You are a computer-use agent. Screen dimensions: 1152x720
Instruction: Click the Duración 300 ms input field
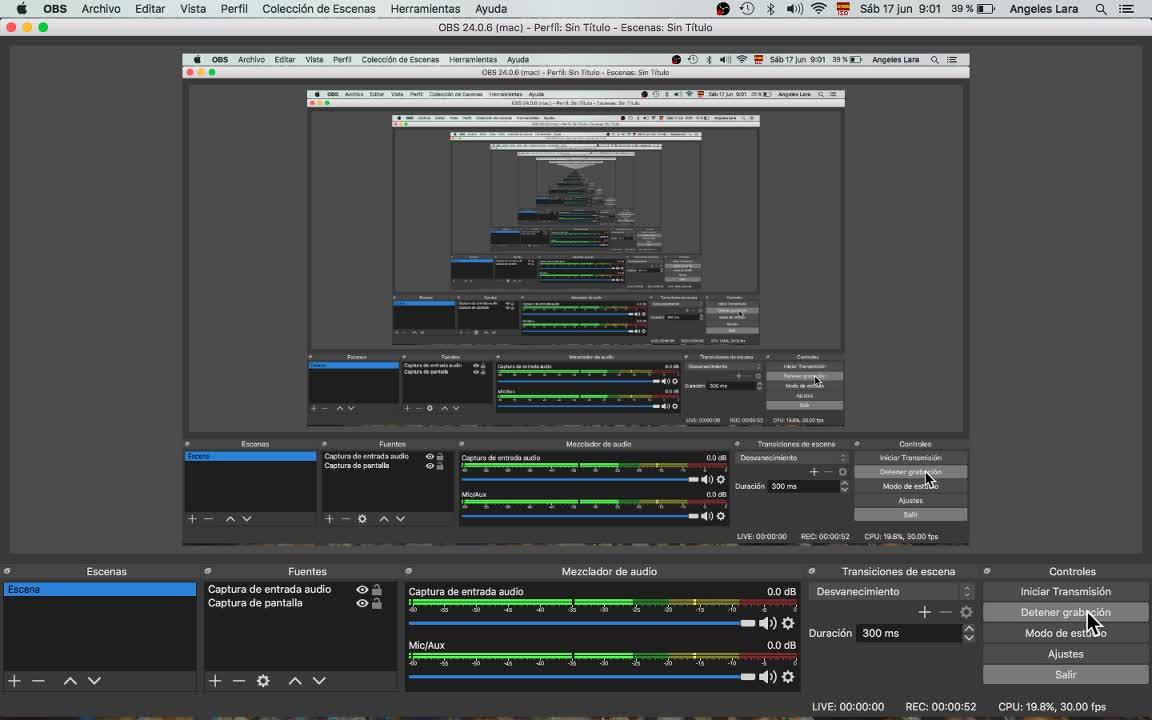point(908,633)
